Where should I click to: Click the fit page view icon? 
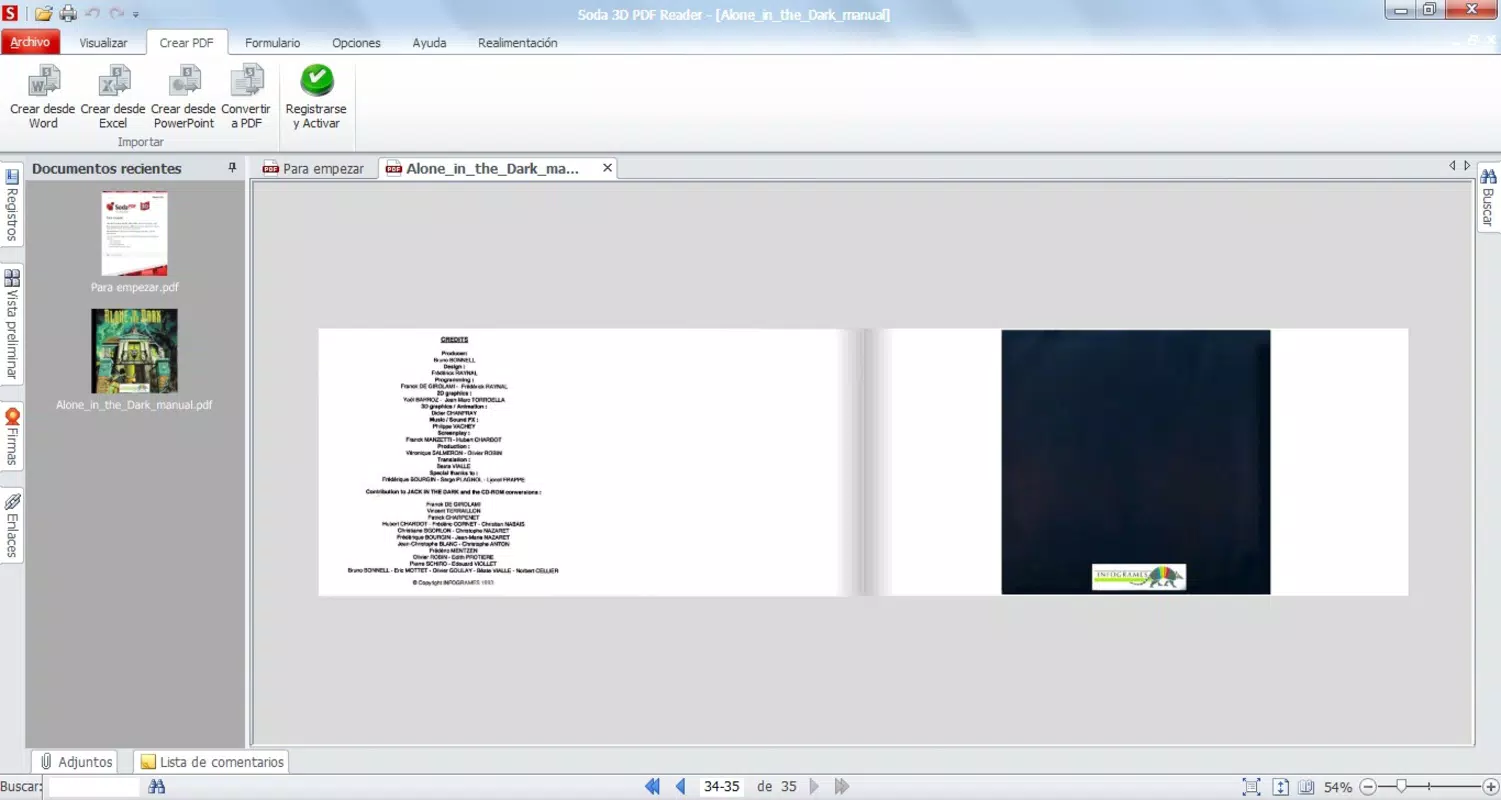pyautogui.click(x=1251, y=787)
